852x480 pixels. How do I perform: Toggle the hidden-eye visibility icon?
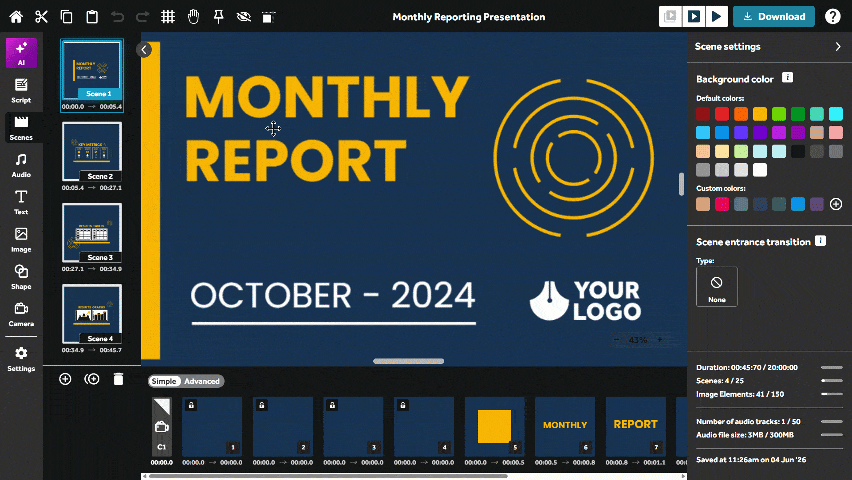point(243,17)
